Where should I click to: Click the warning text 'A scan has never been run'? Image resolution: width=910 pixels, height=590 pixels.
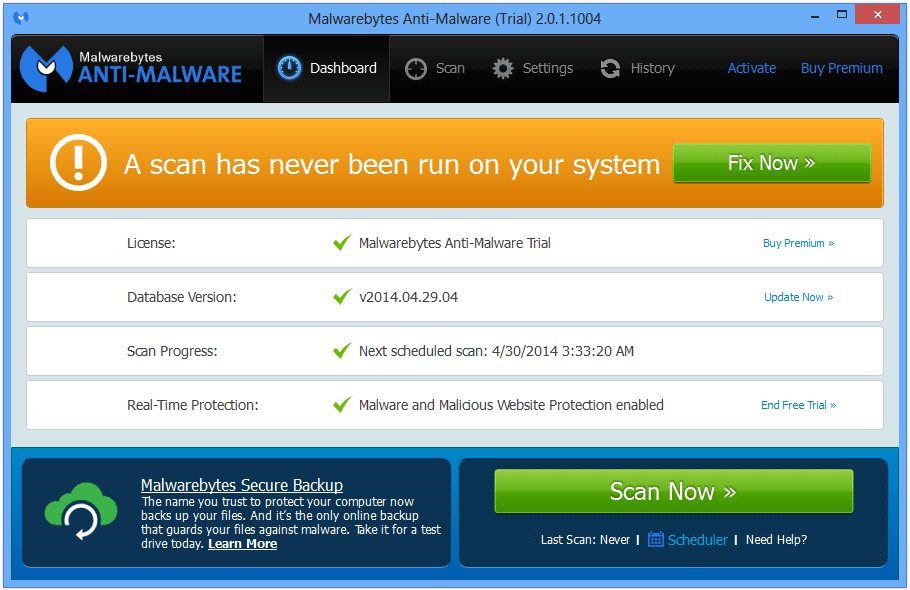pos(392,165)
